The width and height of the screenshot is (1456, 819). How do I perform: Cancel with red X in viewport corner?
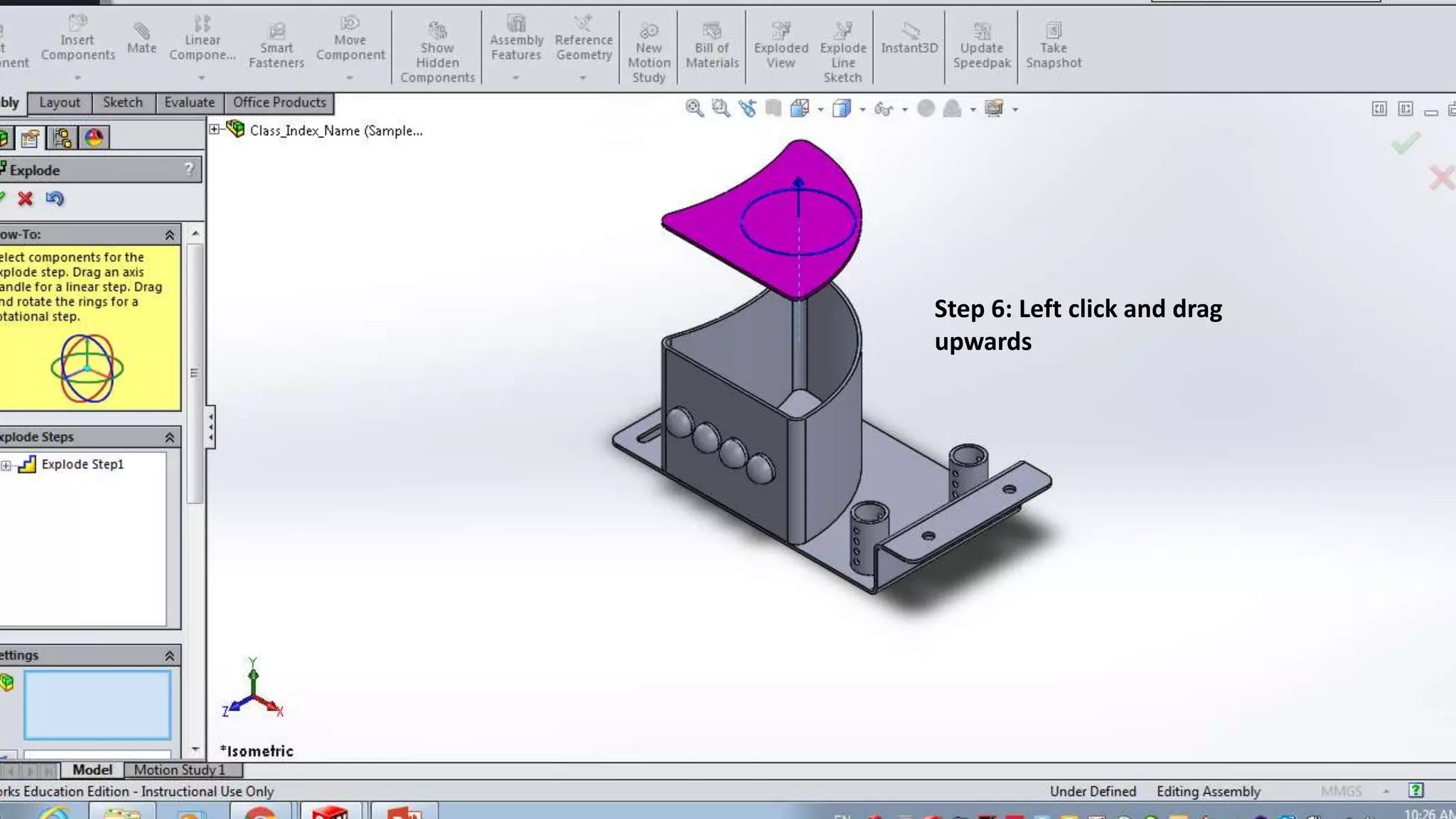point(1442,178)
